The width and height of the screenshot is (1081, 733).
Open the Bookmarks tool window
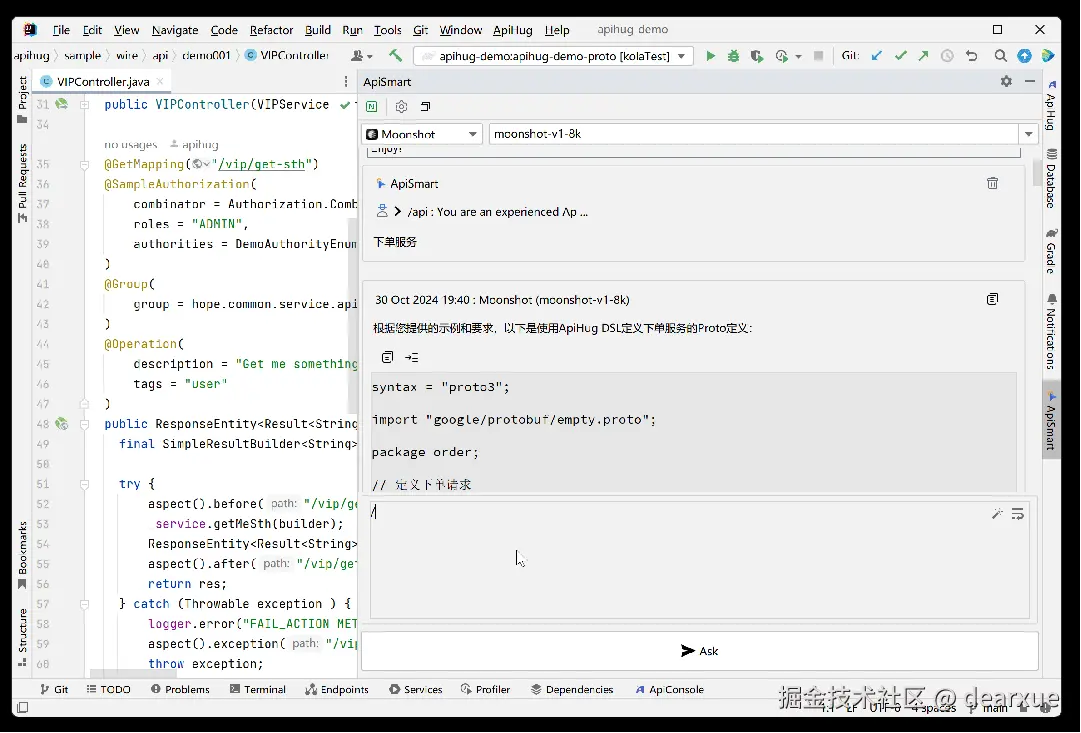22,555
